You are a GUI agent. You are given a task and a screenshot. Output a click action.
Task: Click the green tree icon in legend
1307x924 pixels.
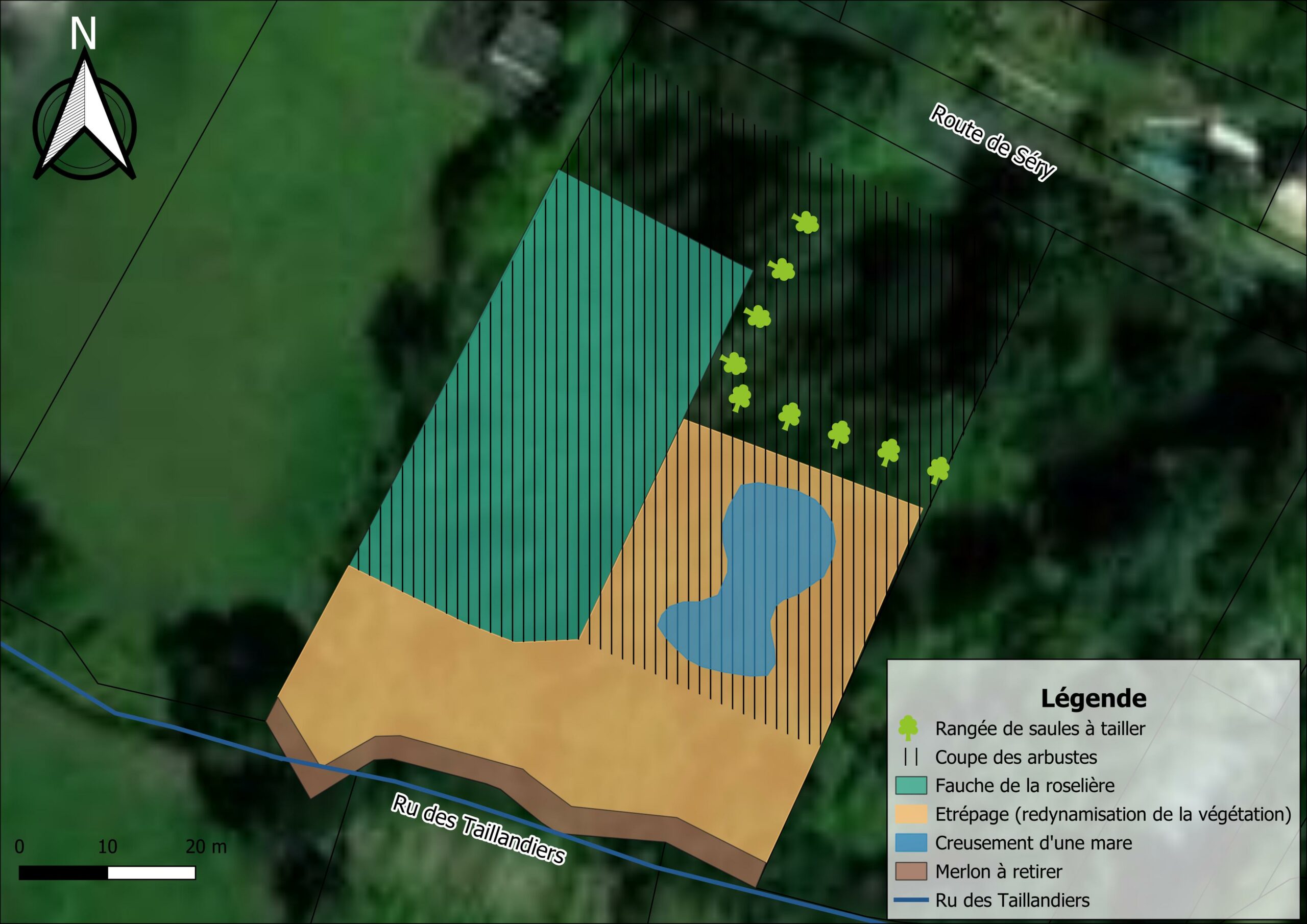[908, 728]
